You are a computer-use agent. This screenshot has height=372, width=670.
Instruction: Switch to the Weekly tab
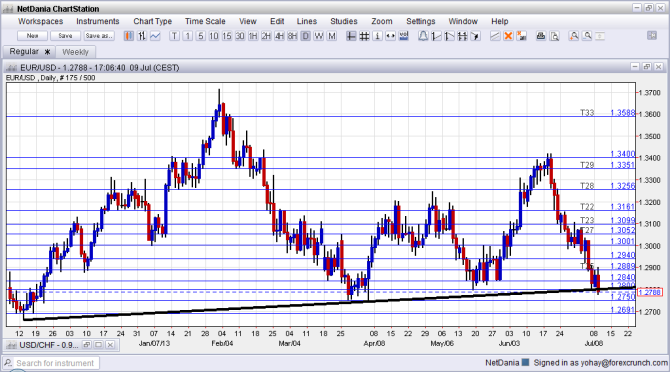pyautogui.click(x=75, y=52)
